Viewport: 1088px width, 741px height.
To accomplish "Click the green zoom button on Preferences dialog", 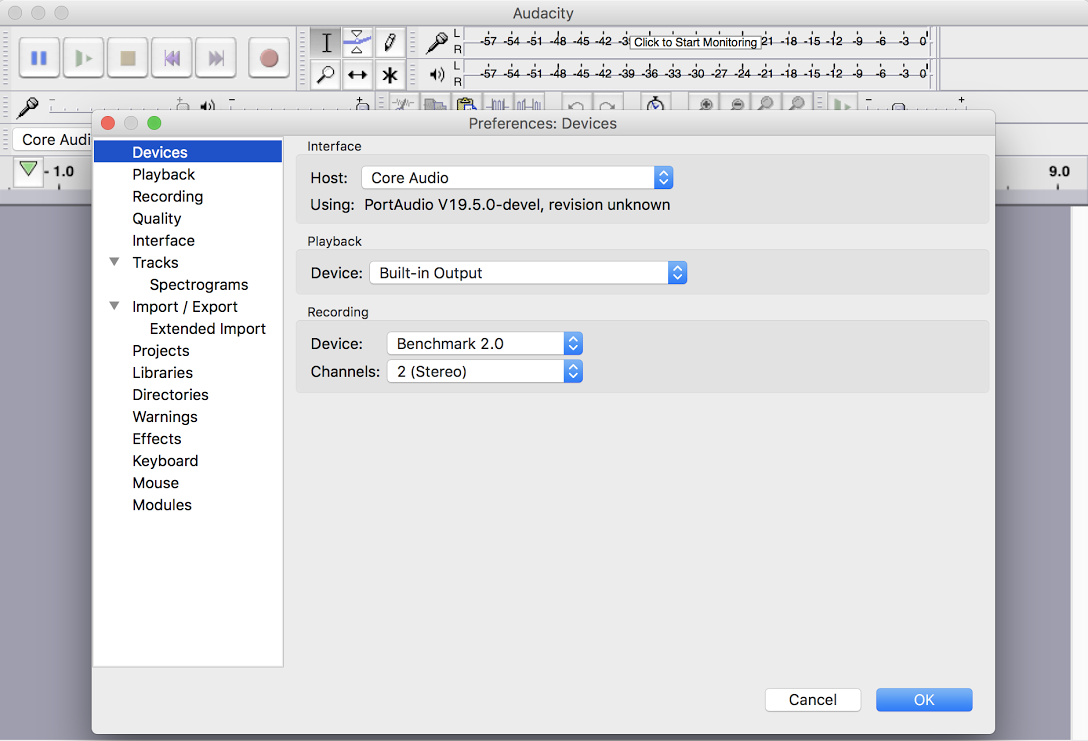I will point(154,123).
